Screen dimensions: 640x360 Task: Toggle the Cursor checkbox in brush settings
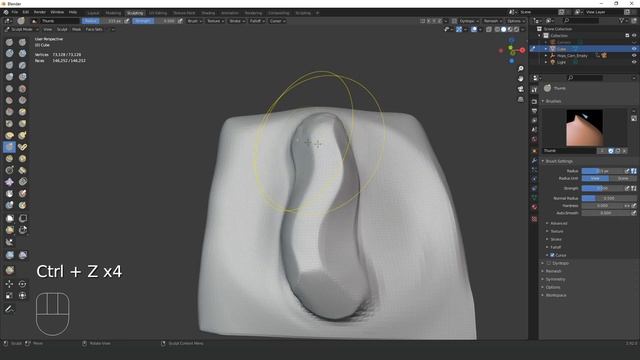552,255
